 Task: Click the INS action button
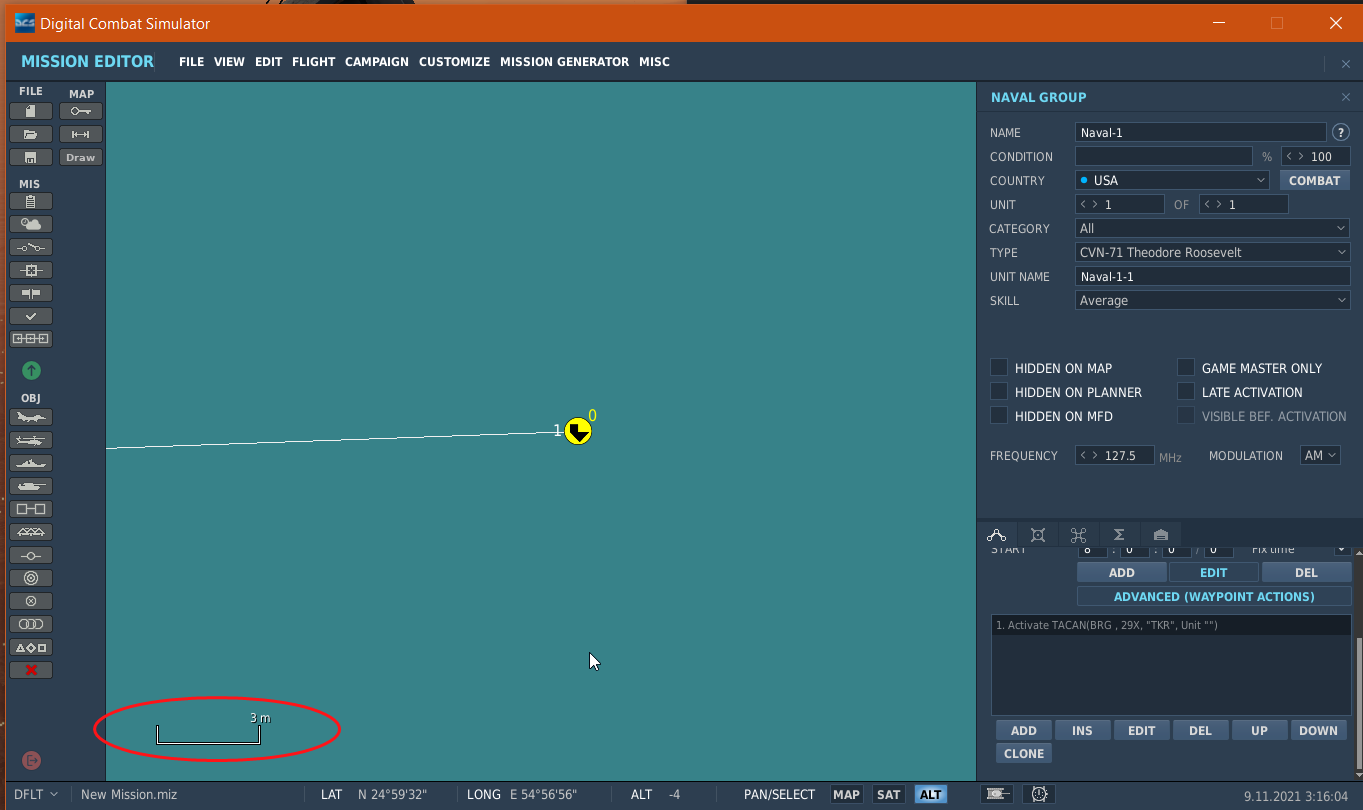[1082, 730]
